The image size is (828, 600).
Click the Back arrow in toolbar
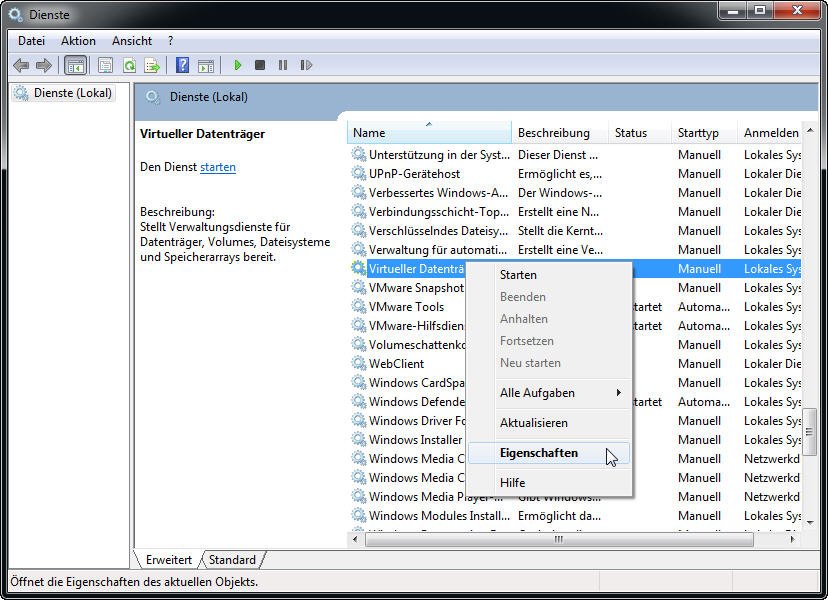(21, 66)
